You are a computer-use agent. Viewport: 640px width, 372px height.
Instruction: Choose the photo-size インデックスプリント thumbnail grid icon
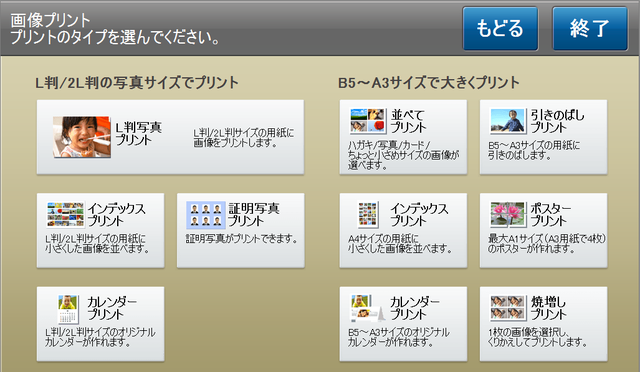[x=66, y=214]
